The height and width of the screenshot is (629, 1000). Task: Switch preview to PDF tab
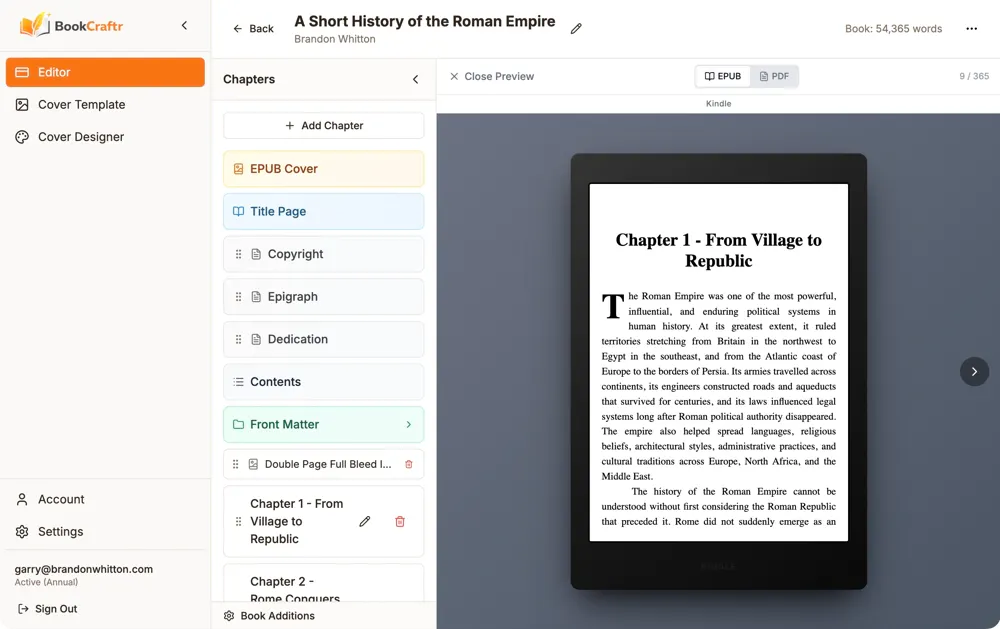coord(774,76)
